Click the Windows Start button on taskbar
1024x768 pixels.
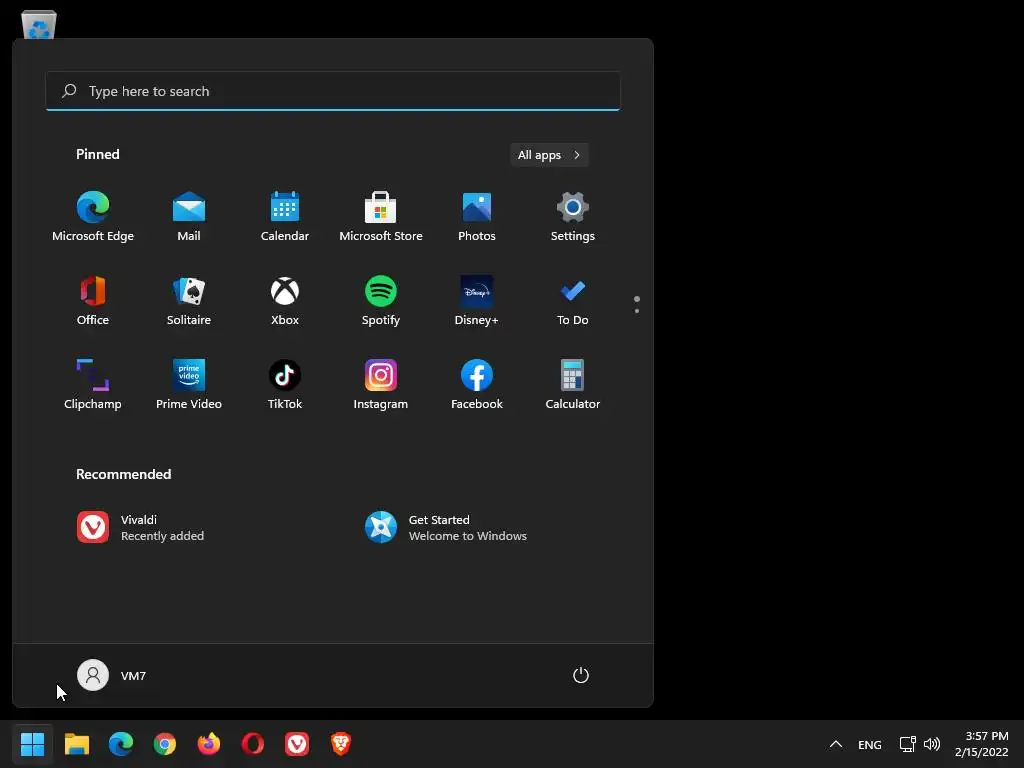point(33,744)
